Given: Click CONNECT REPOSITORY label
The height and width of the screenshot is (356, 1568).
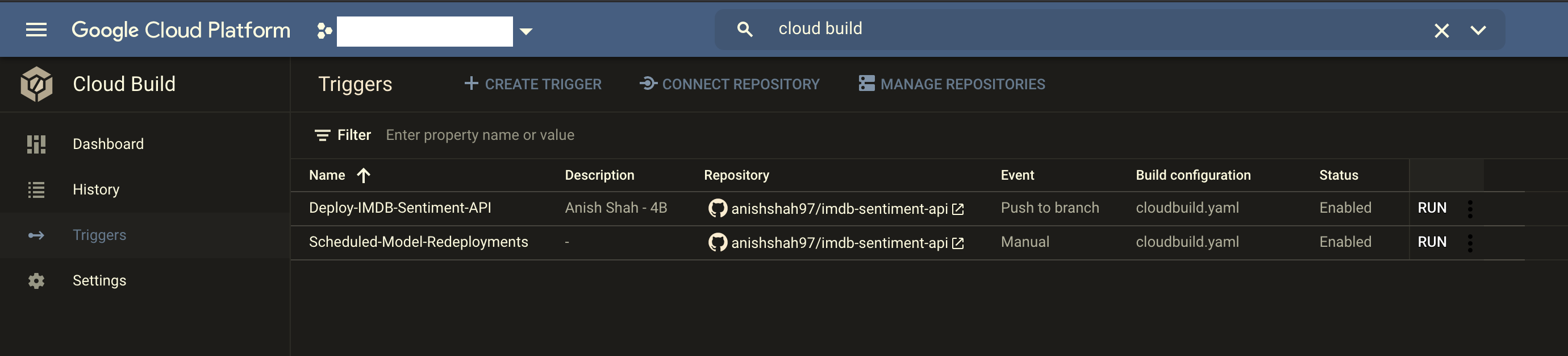Looking at the screenshot, I should (741, 84).
